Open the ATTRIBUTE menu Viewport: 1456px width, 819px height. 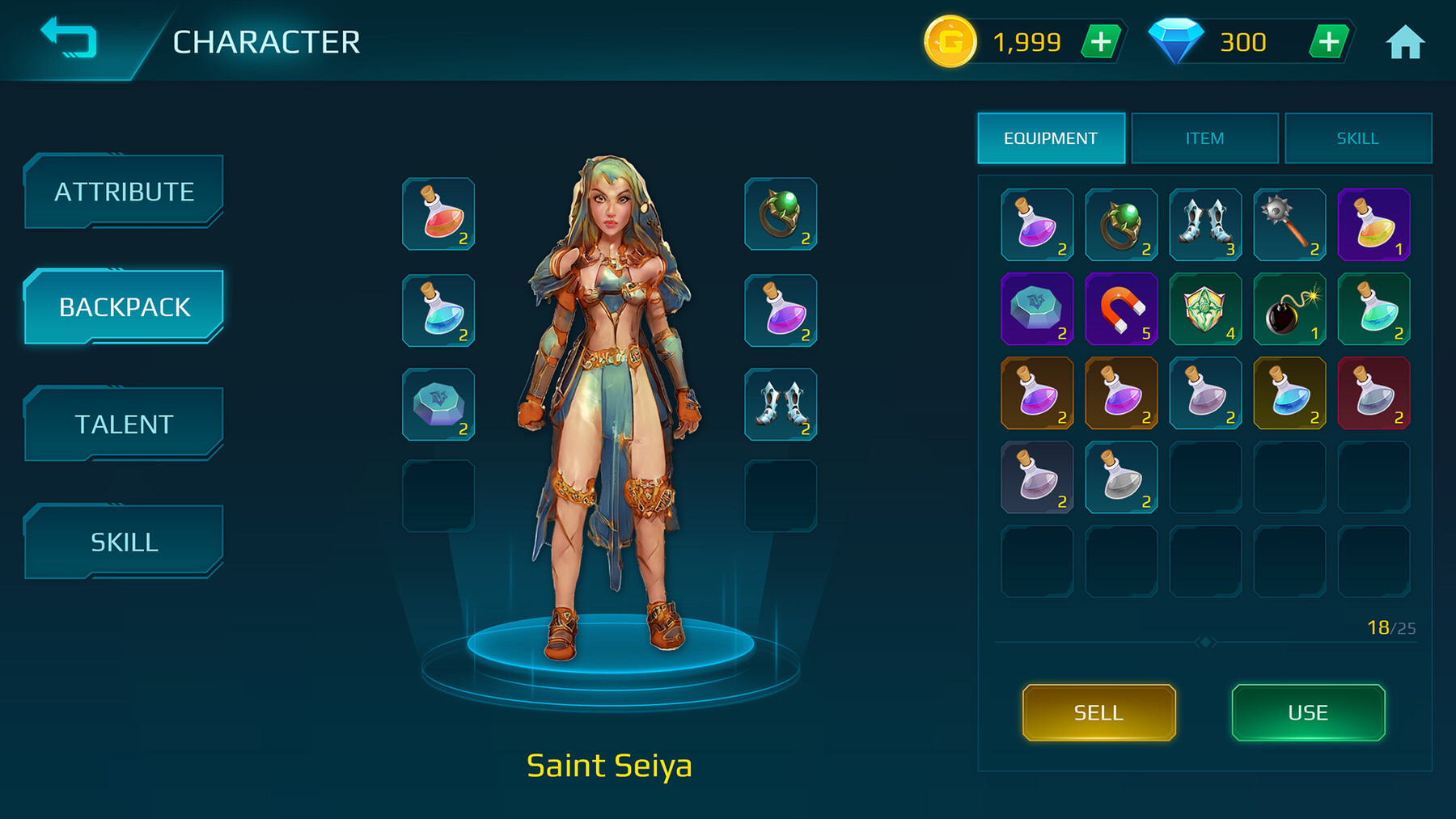pyautogui.click(x=124, y=192)
